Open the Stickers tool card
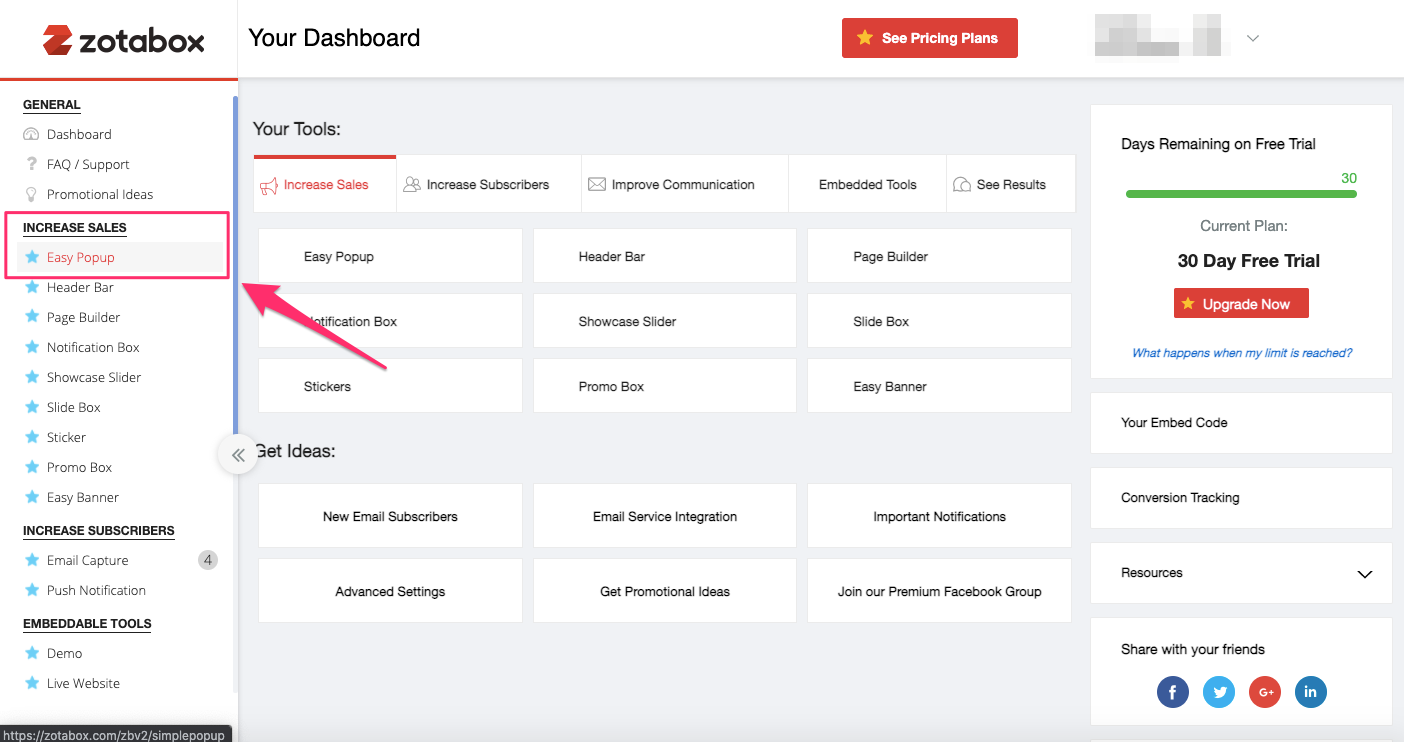 [390, 386]
